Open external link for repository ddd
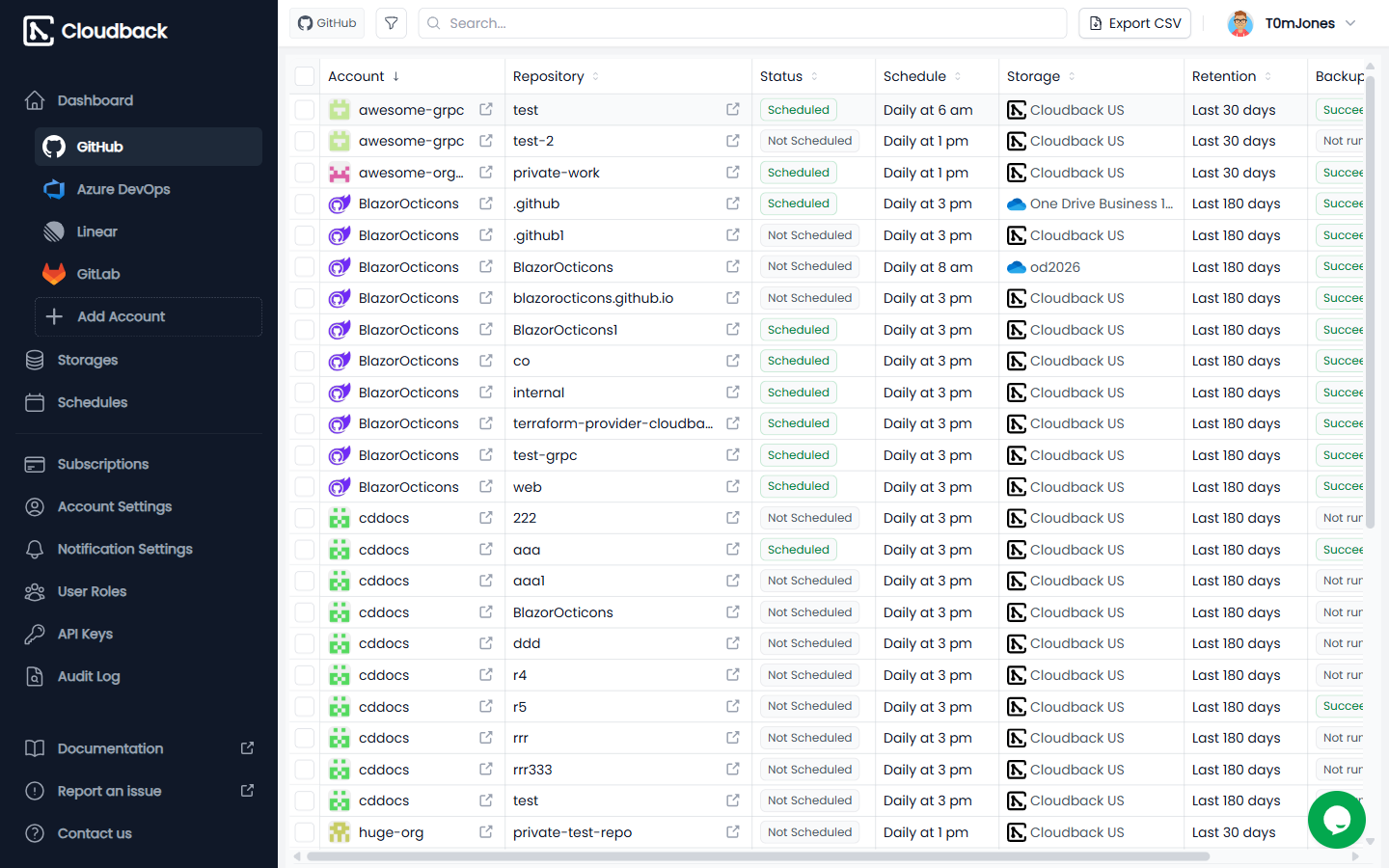This screenshot has height=868, width=1389. click(733, 643)
